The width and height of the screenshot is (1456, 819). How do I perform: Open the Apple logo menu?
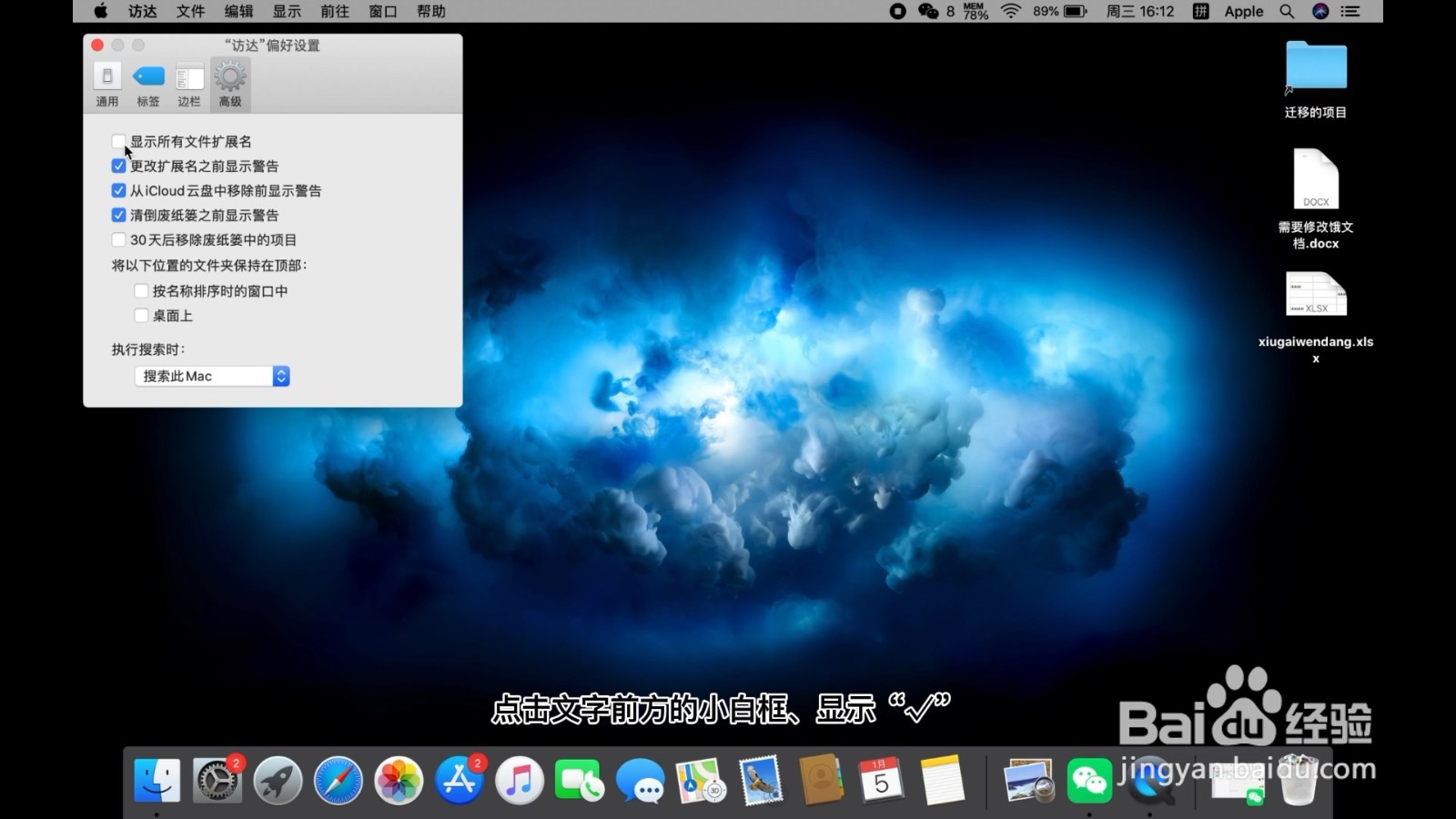coord(101,11)
